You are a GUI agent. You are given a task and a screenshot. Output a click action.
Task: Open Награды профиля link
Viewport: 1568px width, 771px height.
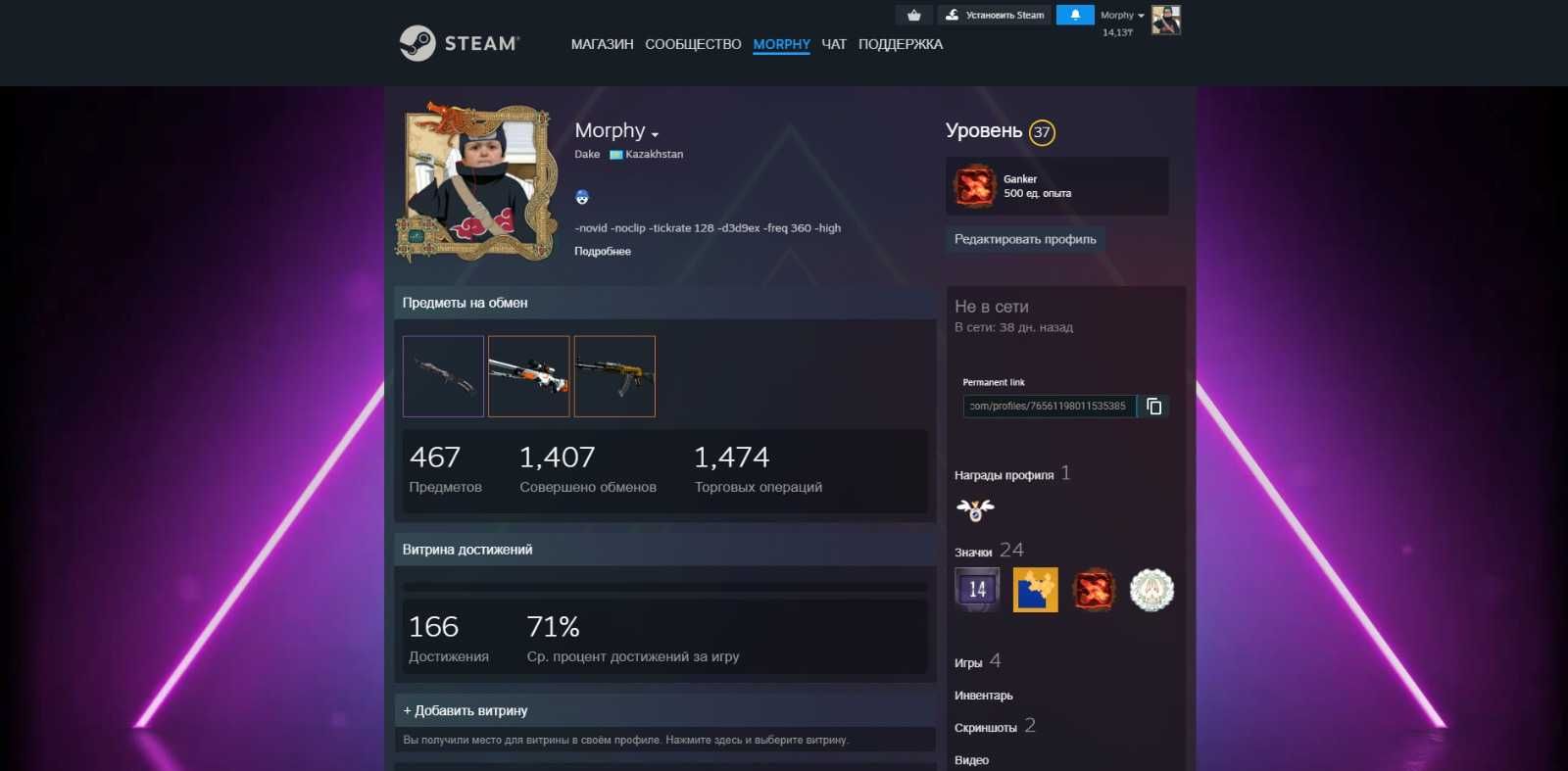(1012, 474)
